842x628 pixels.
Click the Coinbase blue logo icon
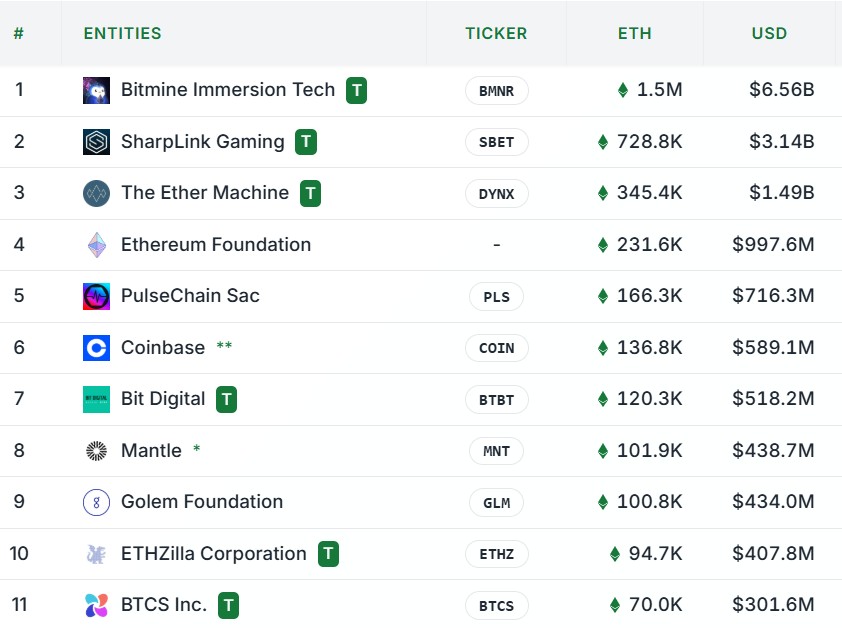point(96,348)
